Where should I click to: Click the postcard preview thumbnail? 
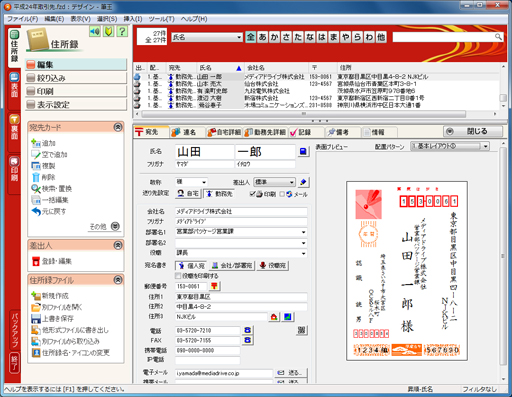pos(407,271)
